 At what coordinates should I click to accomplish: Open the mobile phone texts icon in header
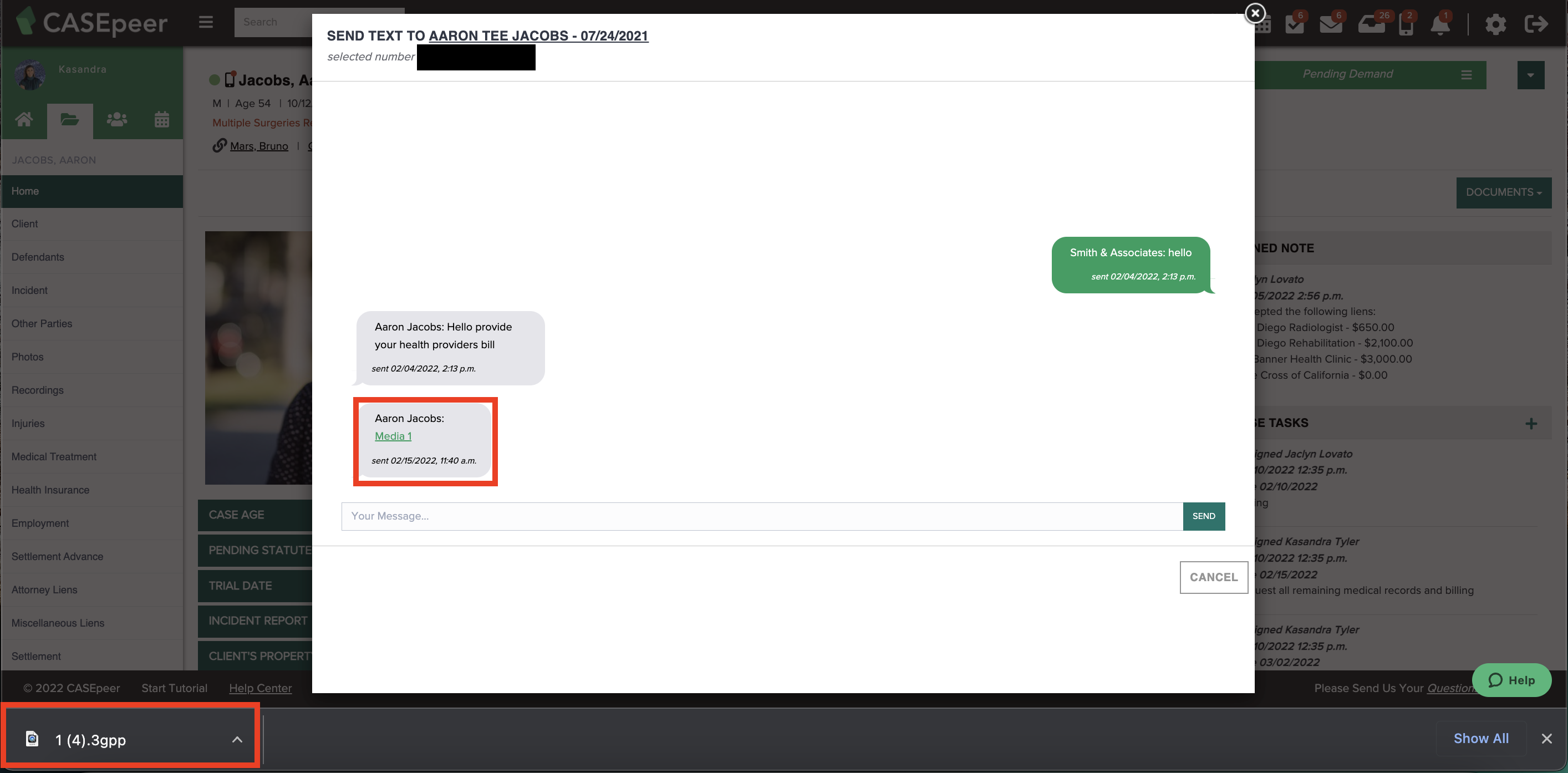pos(1406,25)
